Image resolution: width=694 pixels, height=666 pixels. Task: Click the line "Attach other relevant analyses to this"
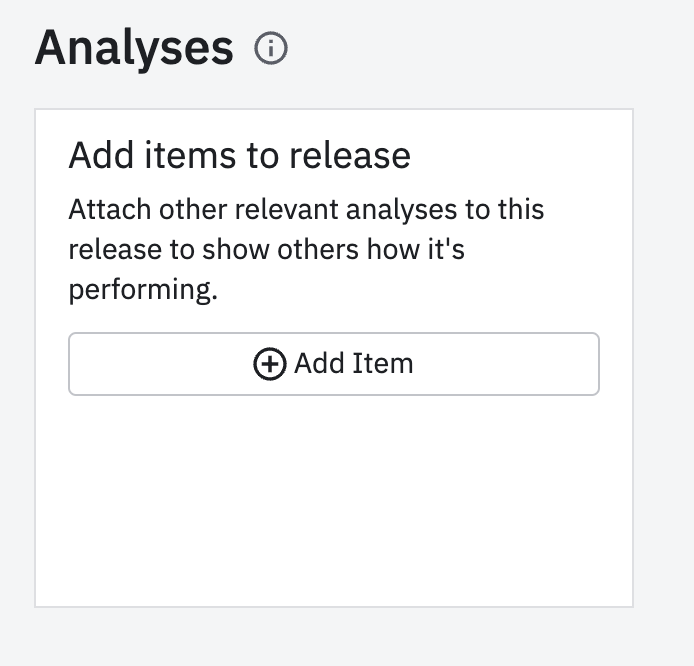[306, 212]
